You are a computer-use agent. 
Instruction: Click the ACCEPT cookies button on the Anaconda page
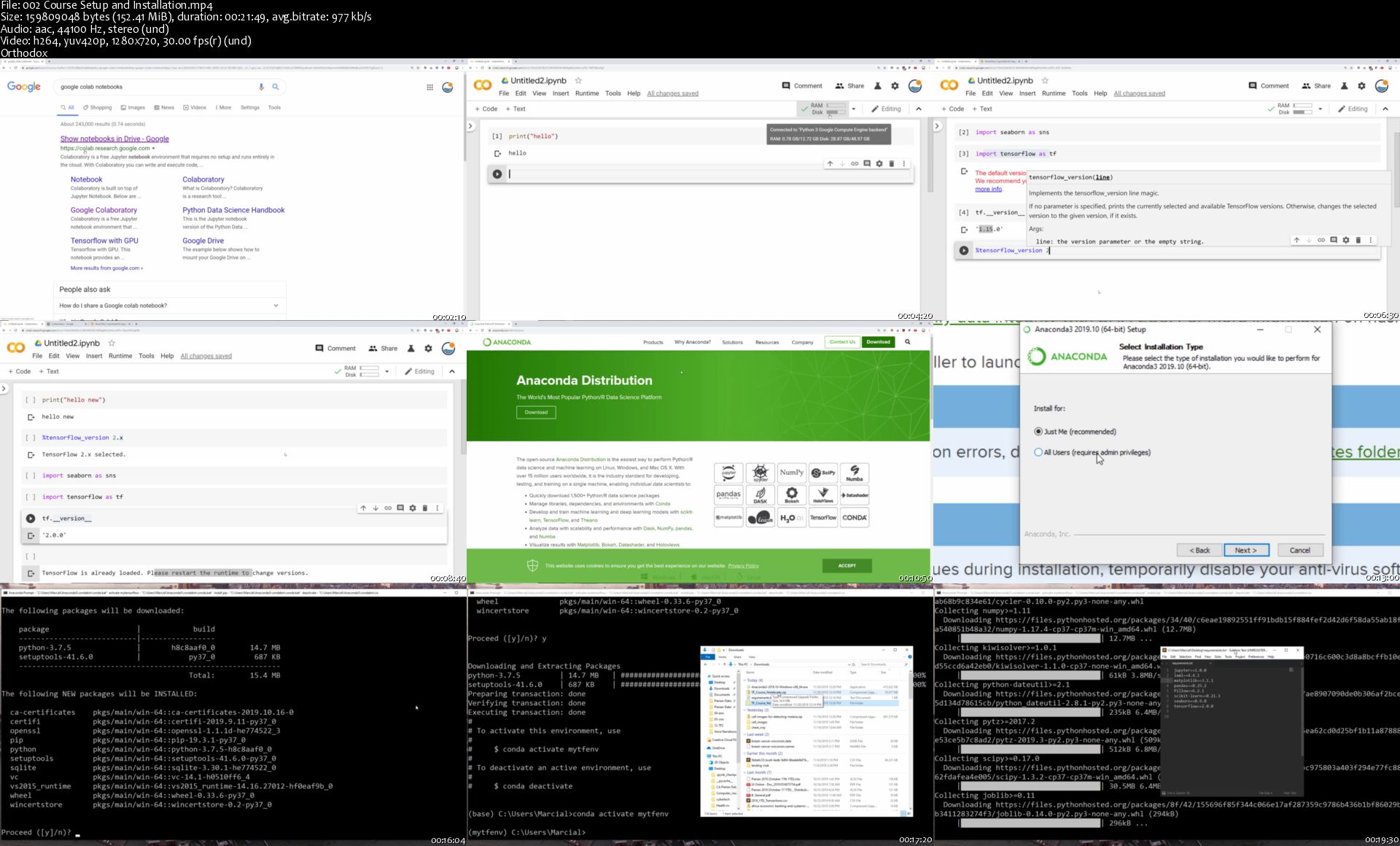pyautogui.click(x=847, y=565)
